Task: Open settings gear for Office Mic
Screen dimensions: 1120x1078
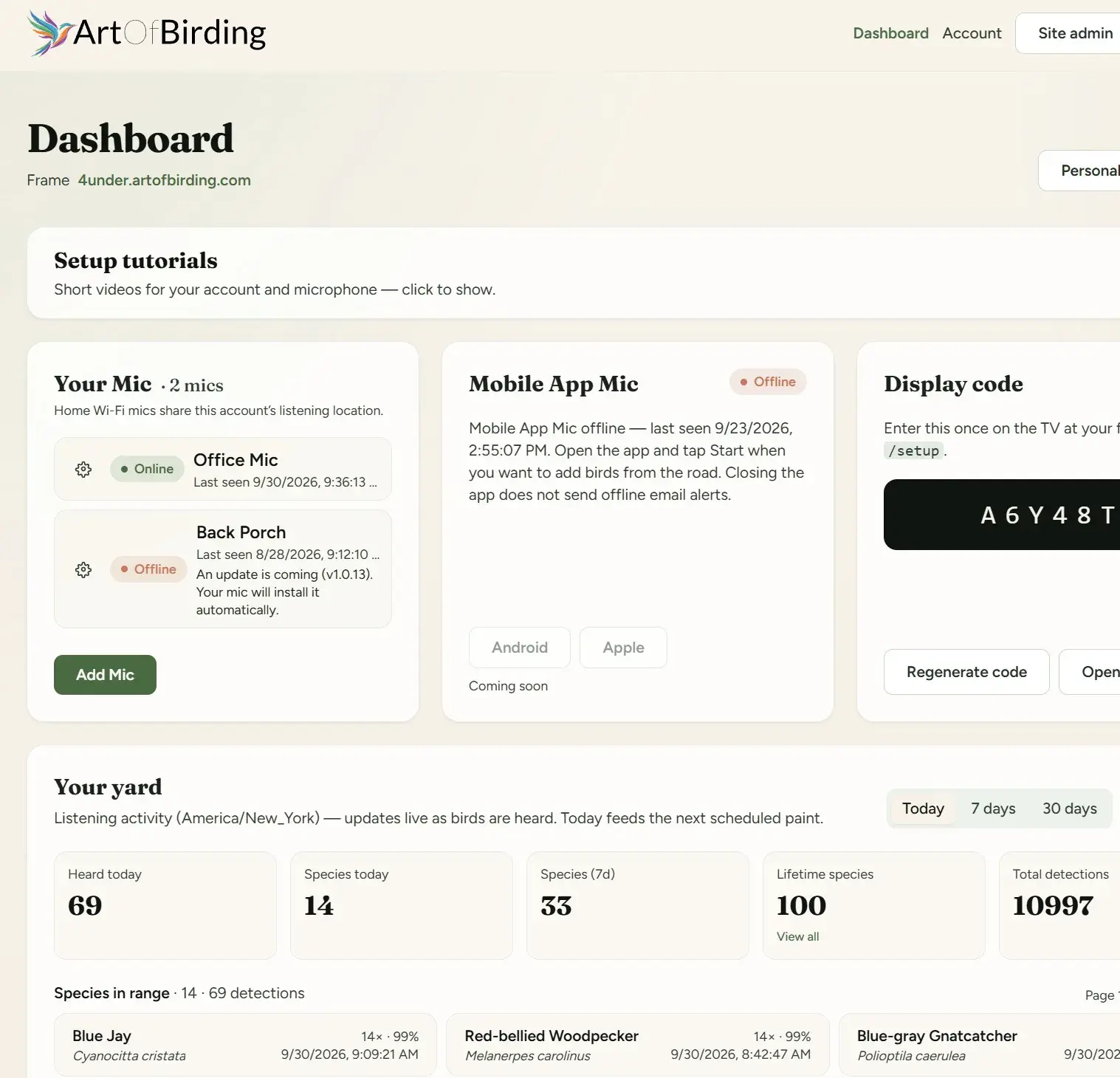Action: [x=83, y=469]
